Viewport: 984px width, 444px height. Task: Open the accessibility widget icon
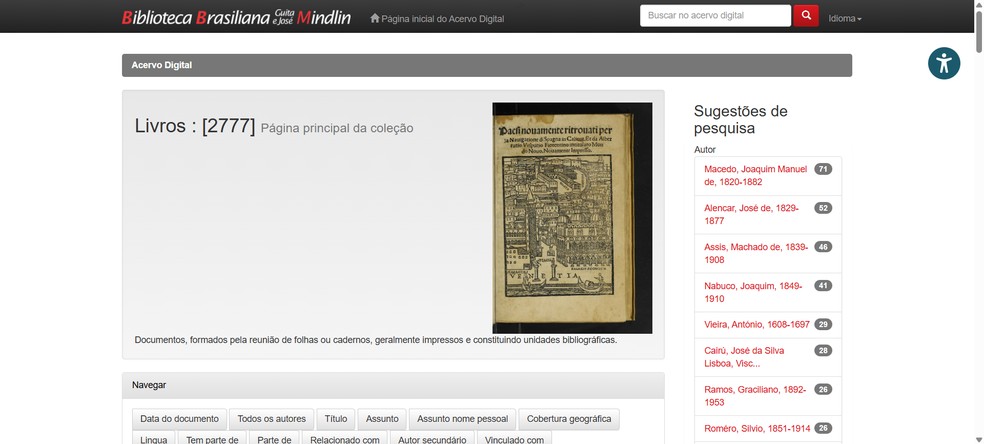click(x=944, y=63)
